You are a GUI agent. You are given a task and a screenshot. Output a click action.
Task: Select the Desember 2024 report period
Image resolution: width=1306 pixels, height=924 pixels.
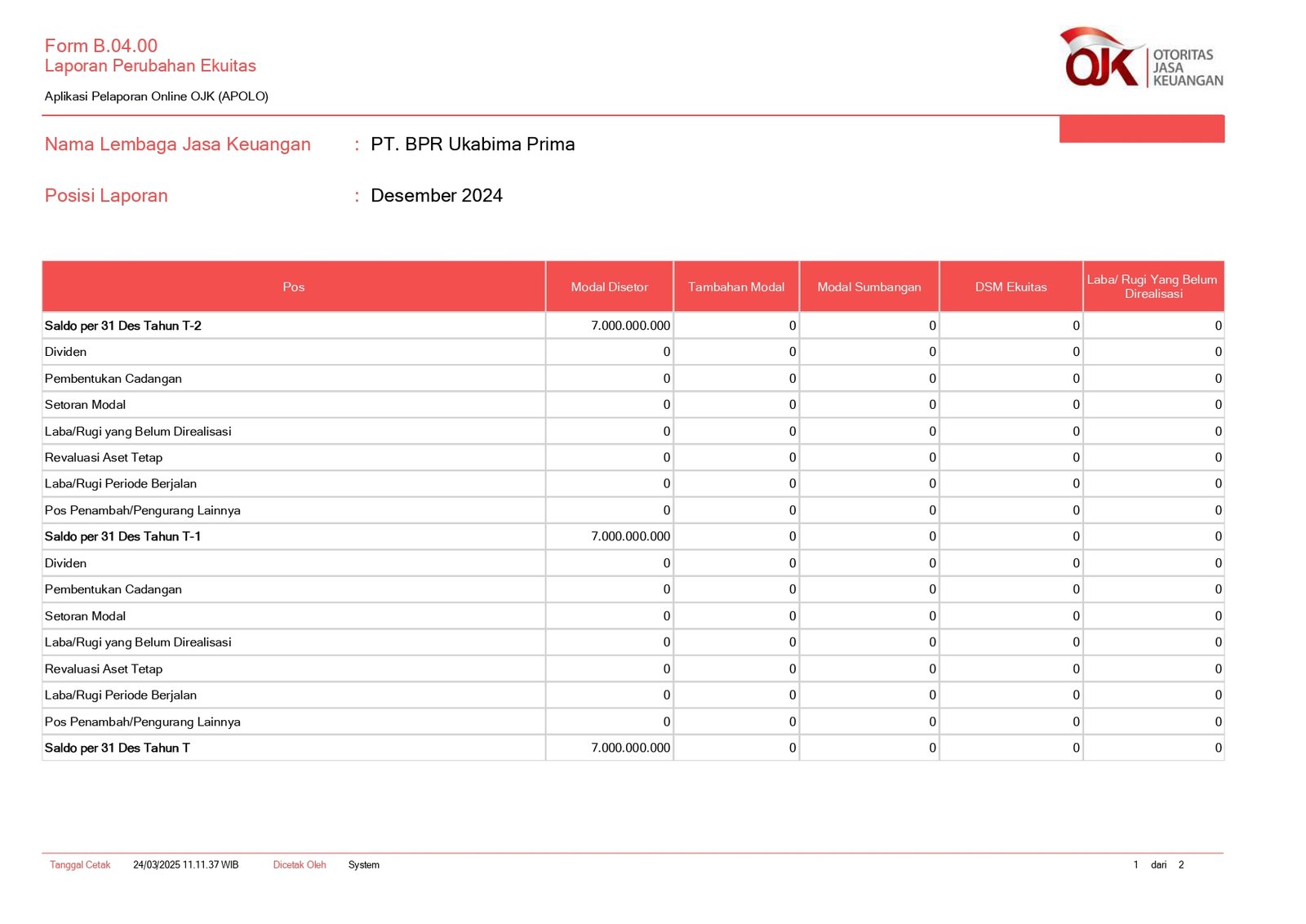(437, 196)
